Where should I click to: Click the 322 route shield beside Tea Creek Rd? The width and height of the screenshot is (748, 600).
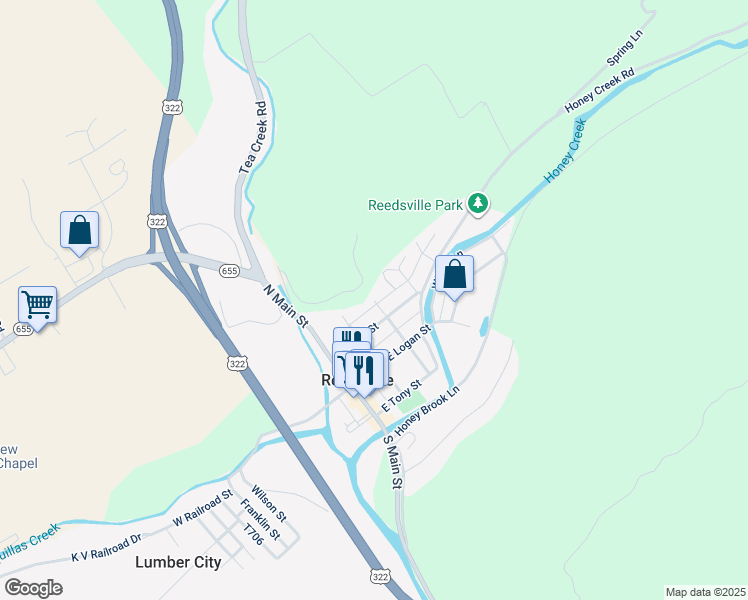point(172,108)
